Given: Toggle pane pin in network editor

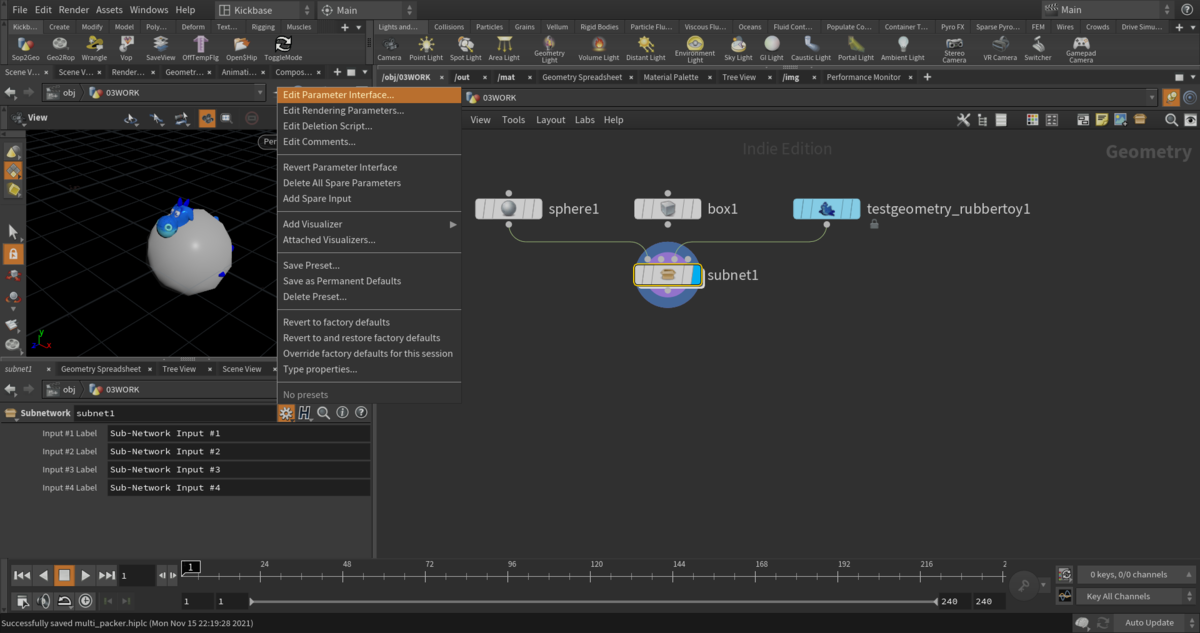Looking at the screenshot, I should coord(1171,97).
